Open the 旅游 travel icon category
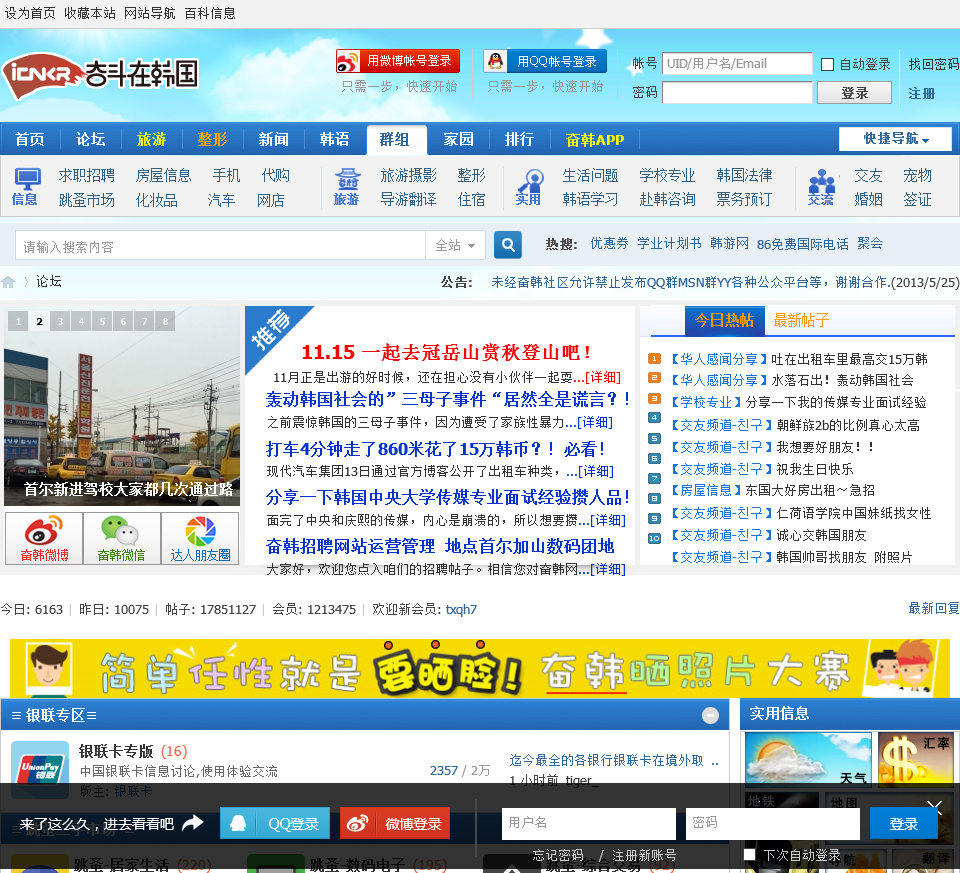The image size is (960, 873). coord(347,187)
